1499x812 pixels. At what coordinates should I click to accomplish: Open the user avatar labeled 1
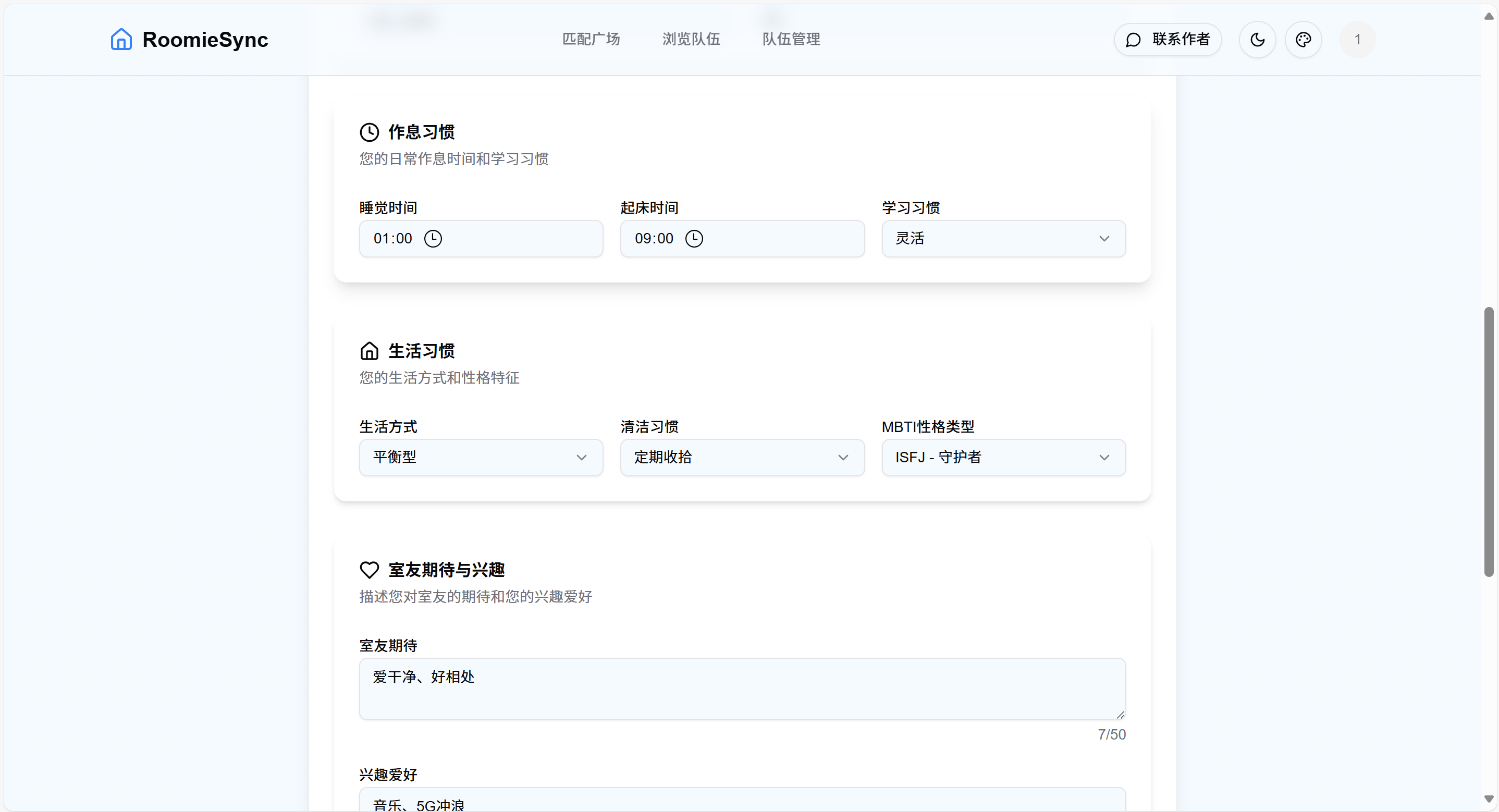[x=1357, y=40]
